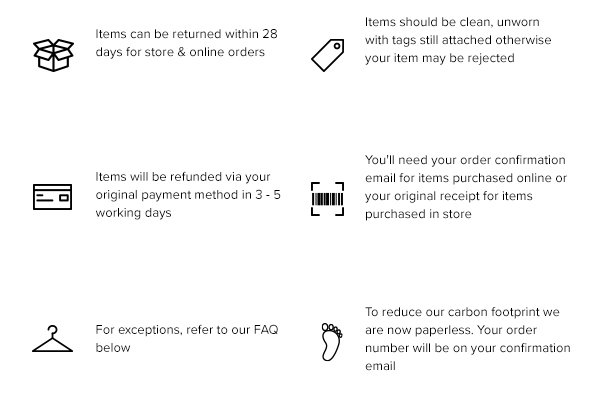Click the '3 - 5' working days figure
The width and height of the screenshot is (600, 406).
(x=265, y=194)
